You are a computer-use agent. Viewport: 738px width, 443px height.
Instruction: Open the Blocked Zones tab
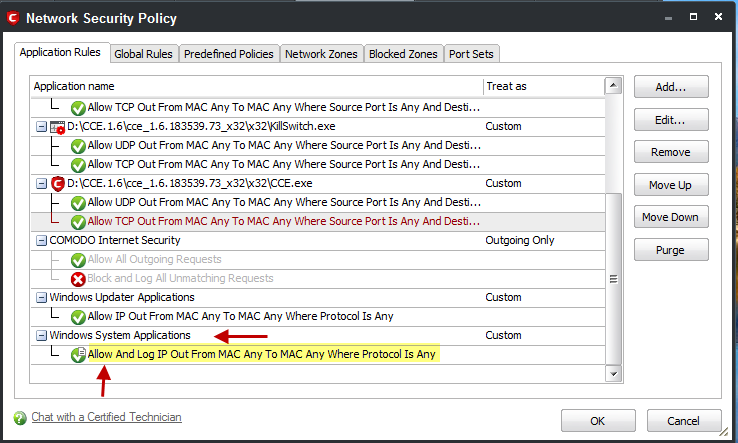click(x=403, y=54)
